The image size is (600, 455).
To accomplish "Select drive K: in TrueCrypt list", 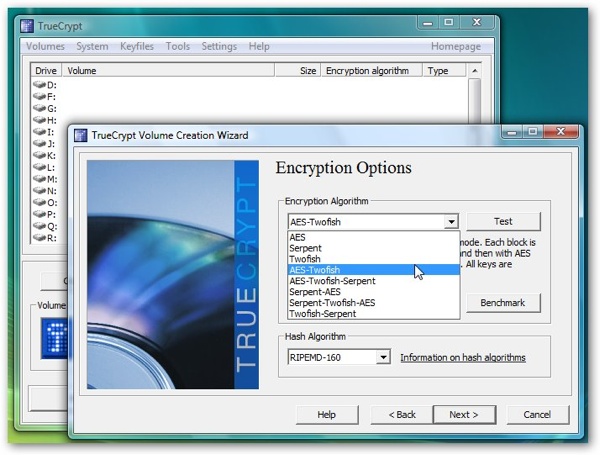I will click(x=44, y=156).
